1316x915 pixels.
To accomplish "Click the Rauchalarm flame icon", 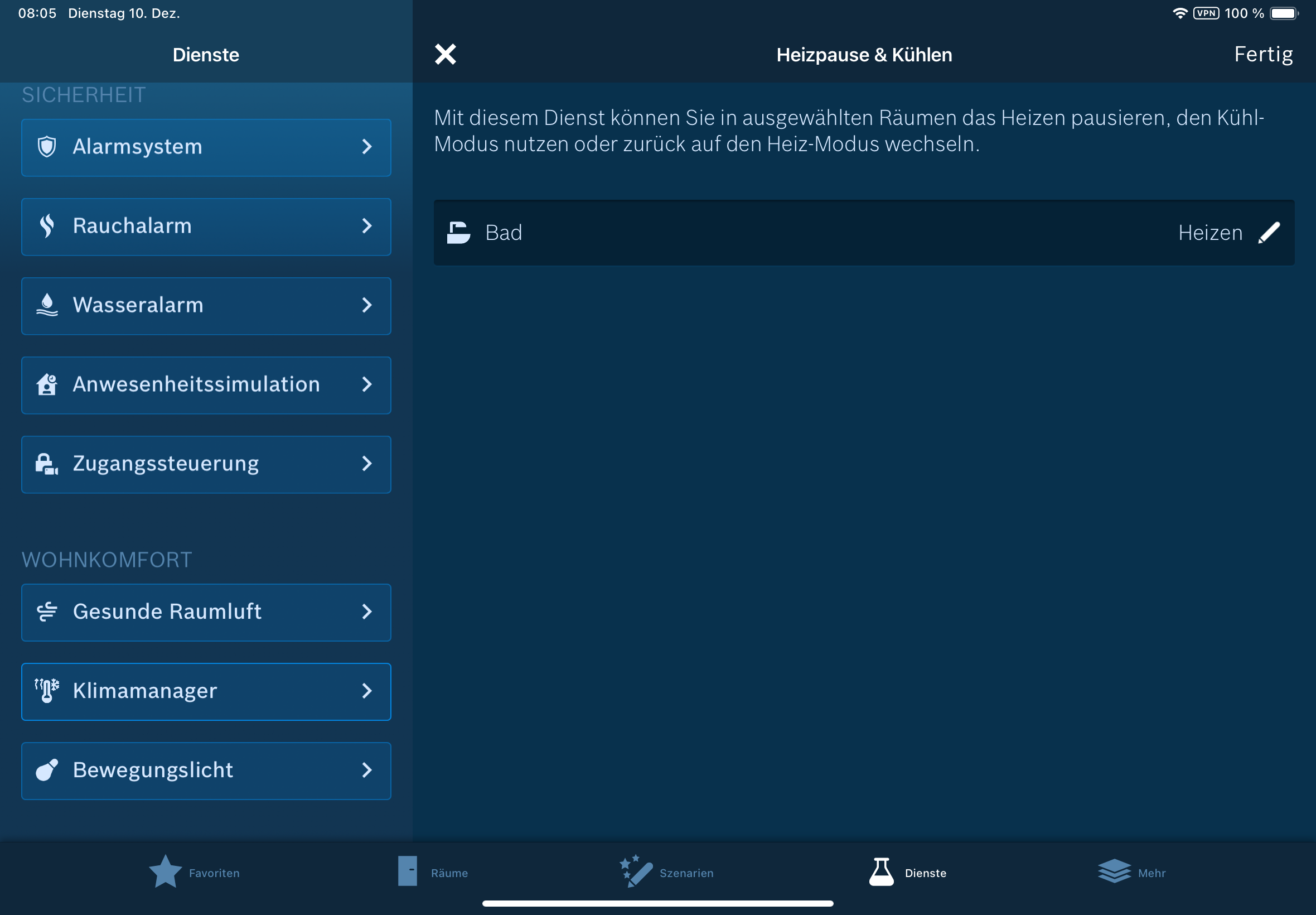I will 47,226.
